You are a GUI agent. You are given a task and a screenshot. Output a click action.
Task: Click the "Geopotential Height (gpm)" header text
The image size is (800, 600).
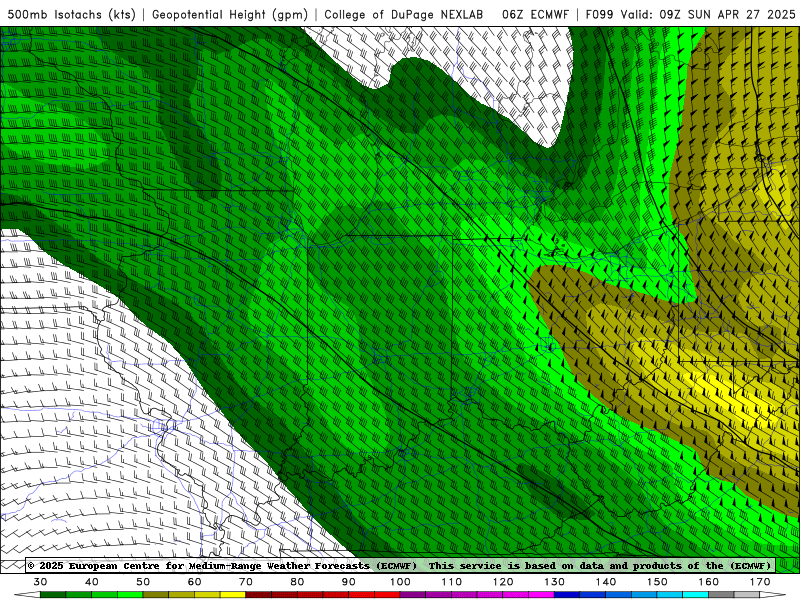tap(230, 14)
